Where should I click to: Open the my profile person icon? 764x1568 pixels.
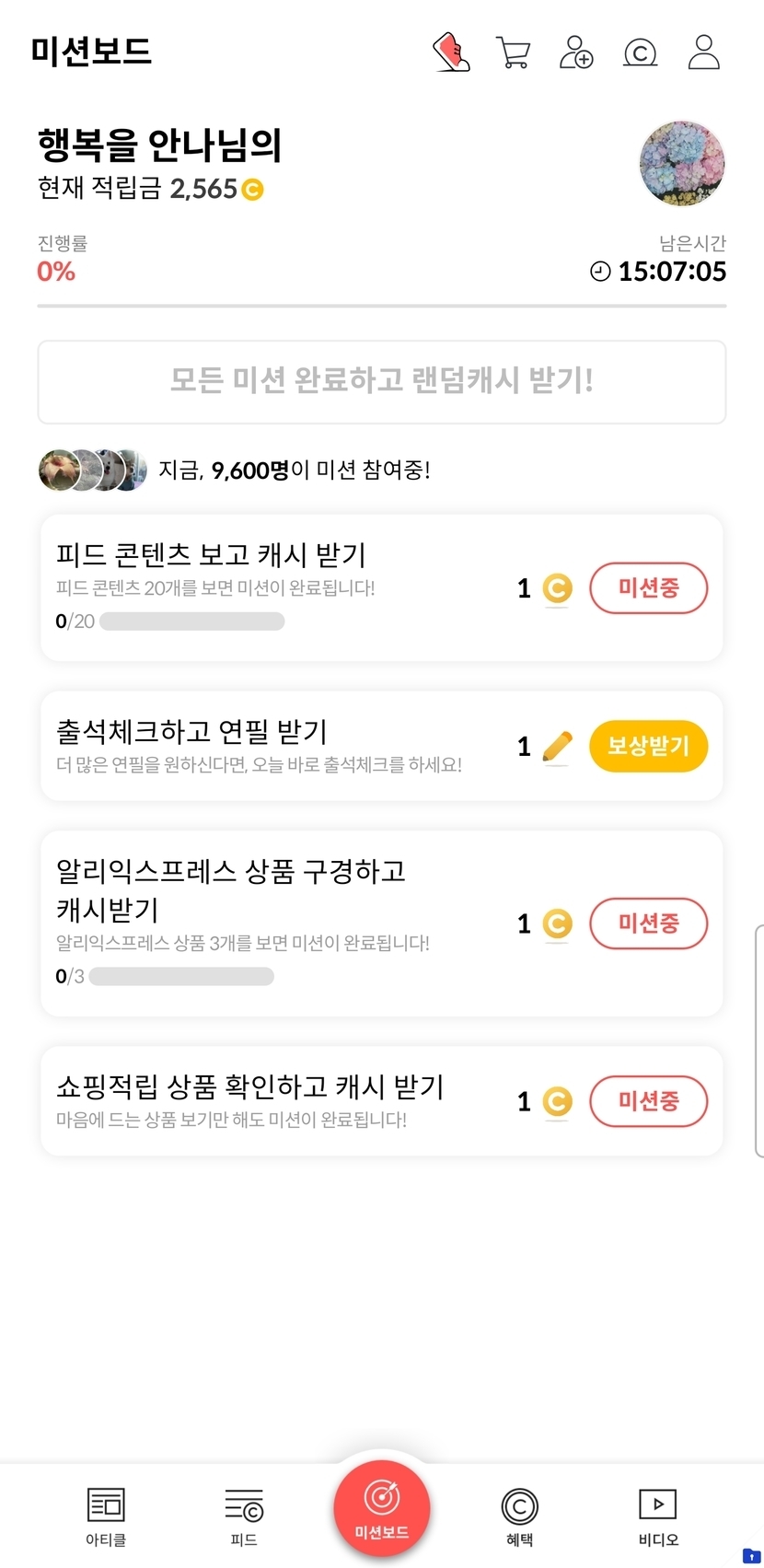pos(704,52)
